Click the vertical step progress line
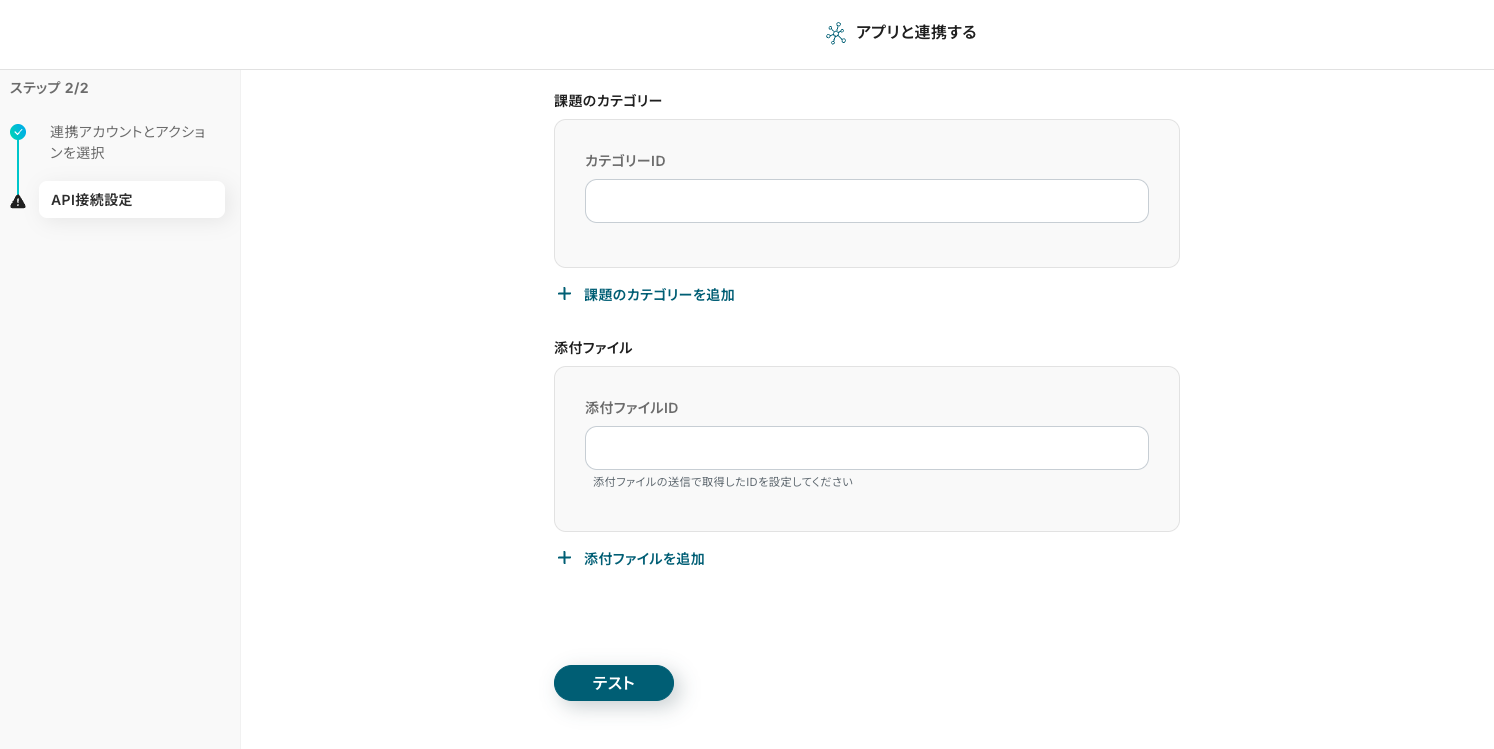Viewport: 1494px width, 749px height. click(18, 167)
